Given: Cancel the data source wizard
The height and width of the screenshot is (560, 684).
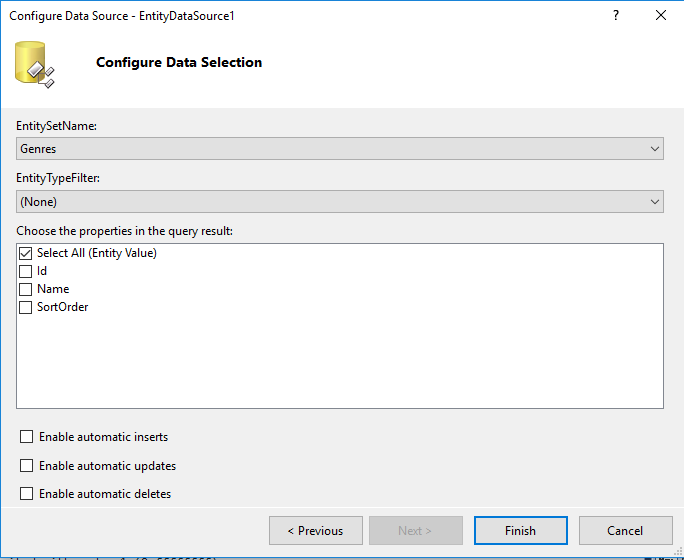Looking at the screenshot, I should pyautogui.click(x=625, y=531).
